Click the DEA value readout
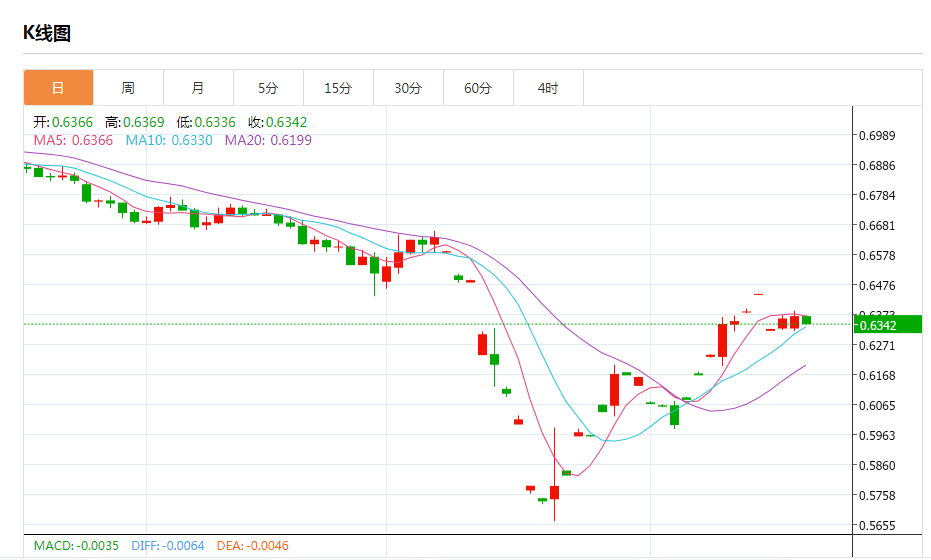 click(252, 546)
